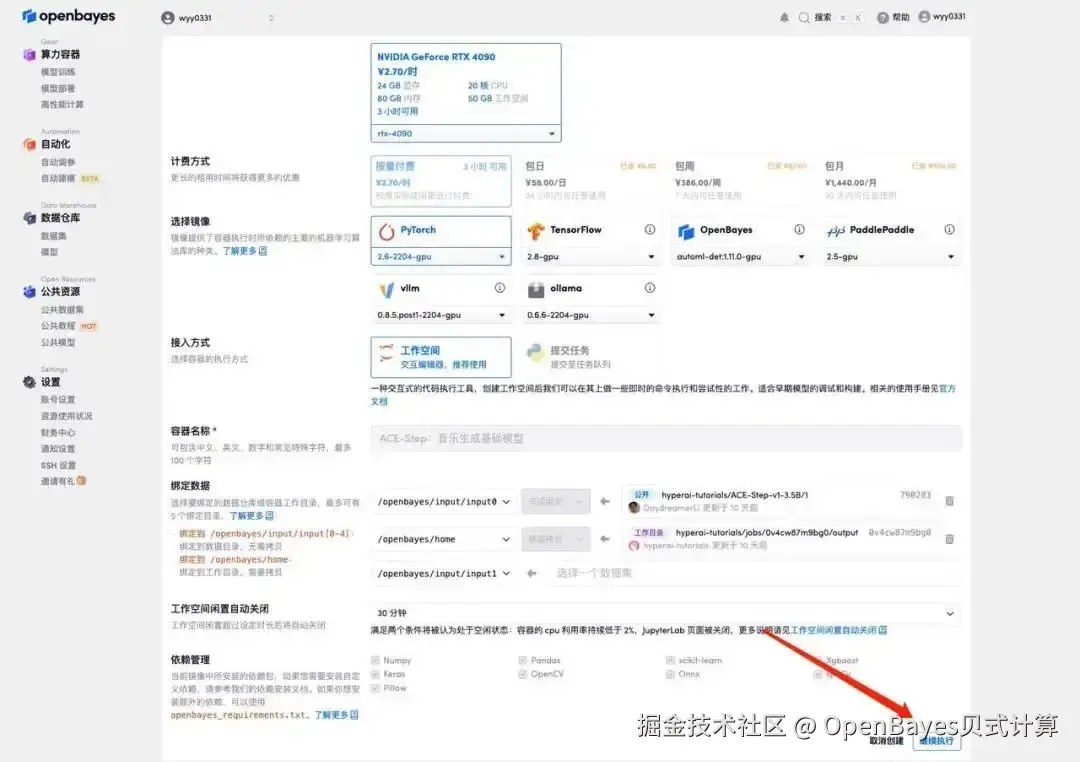Show info for vllm image
The height and width of the screenshot is (762, 1080).
point(499,288)
